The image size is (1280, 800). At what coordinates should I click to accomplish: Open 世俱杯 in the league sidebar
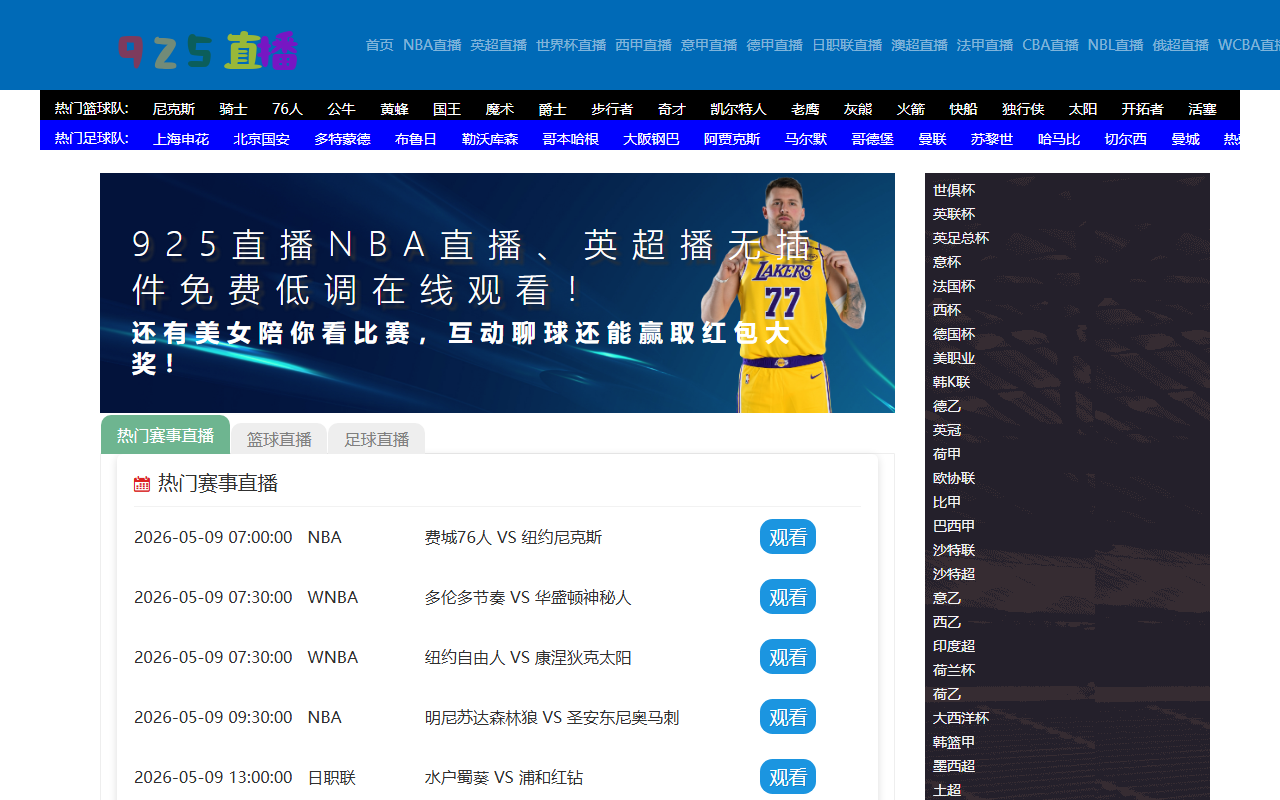pyautogui.click(x=954, y=190)
